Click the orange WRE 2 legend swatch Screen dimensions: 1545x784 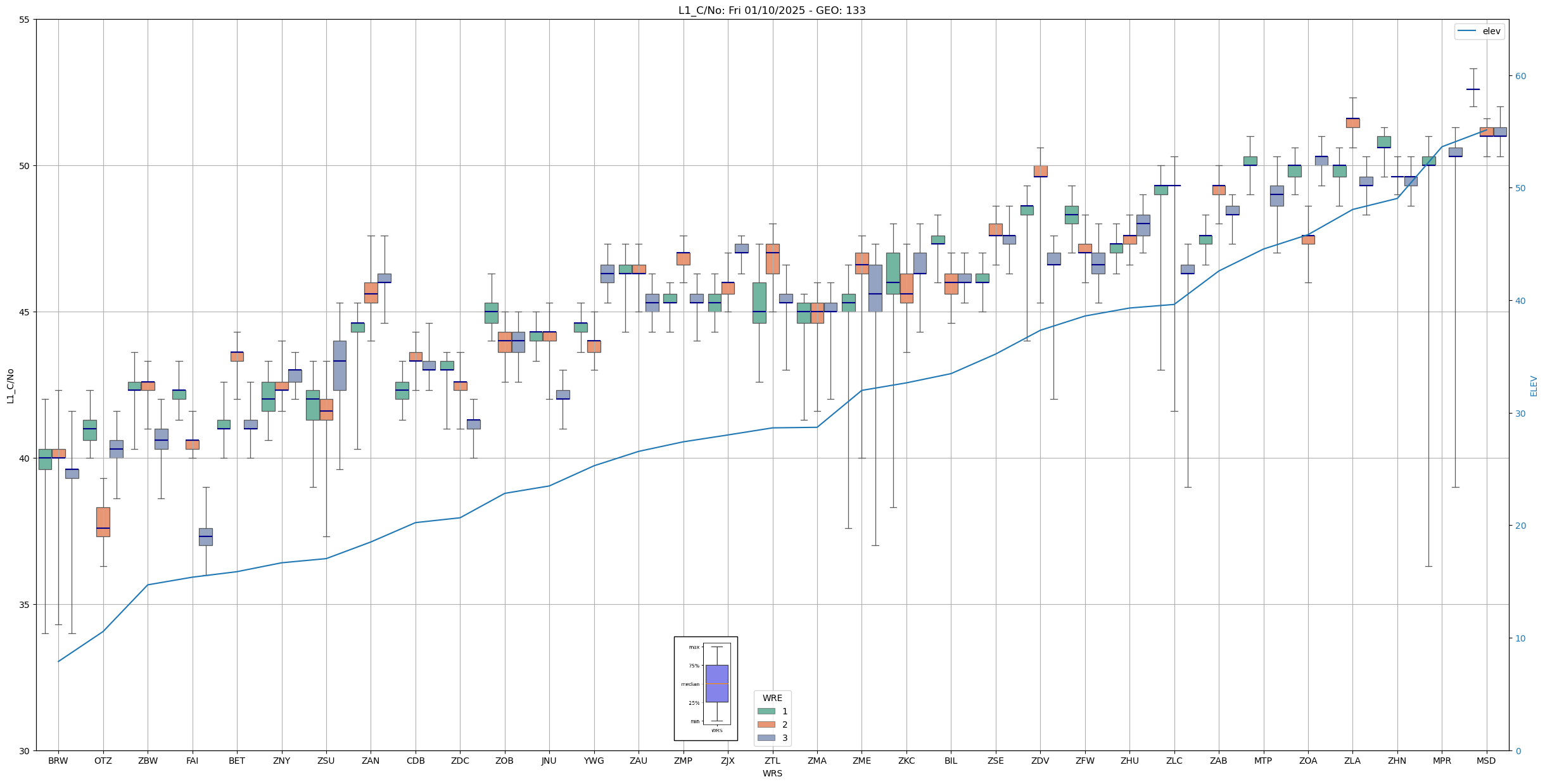(766, 724)
